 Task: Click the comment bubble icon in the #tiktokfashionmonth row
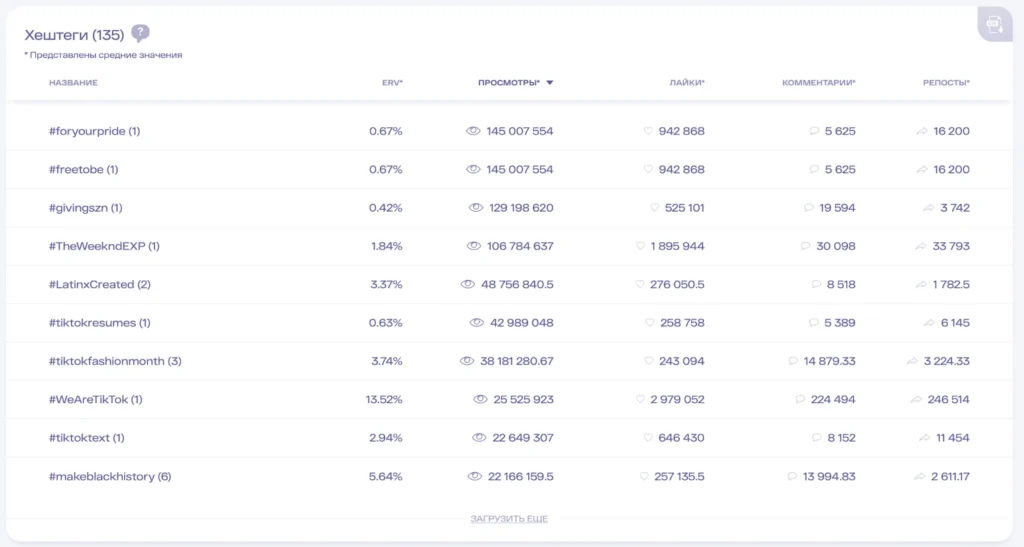pos(793,361)
